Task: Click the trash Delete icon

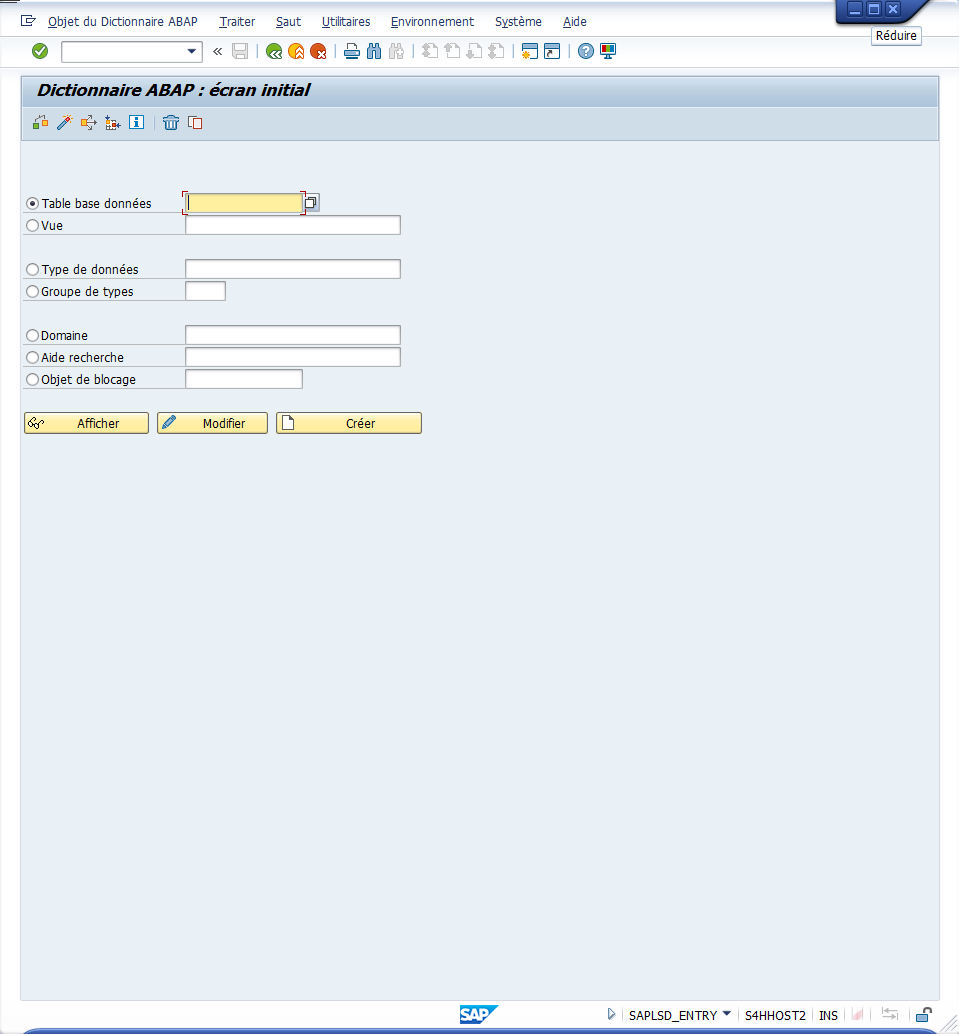Action: [171, 122]
